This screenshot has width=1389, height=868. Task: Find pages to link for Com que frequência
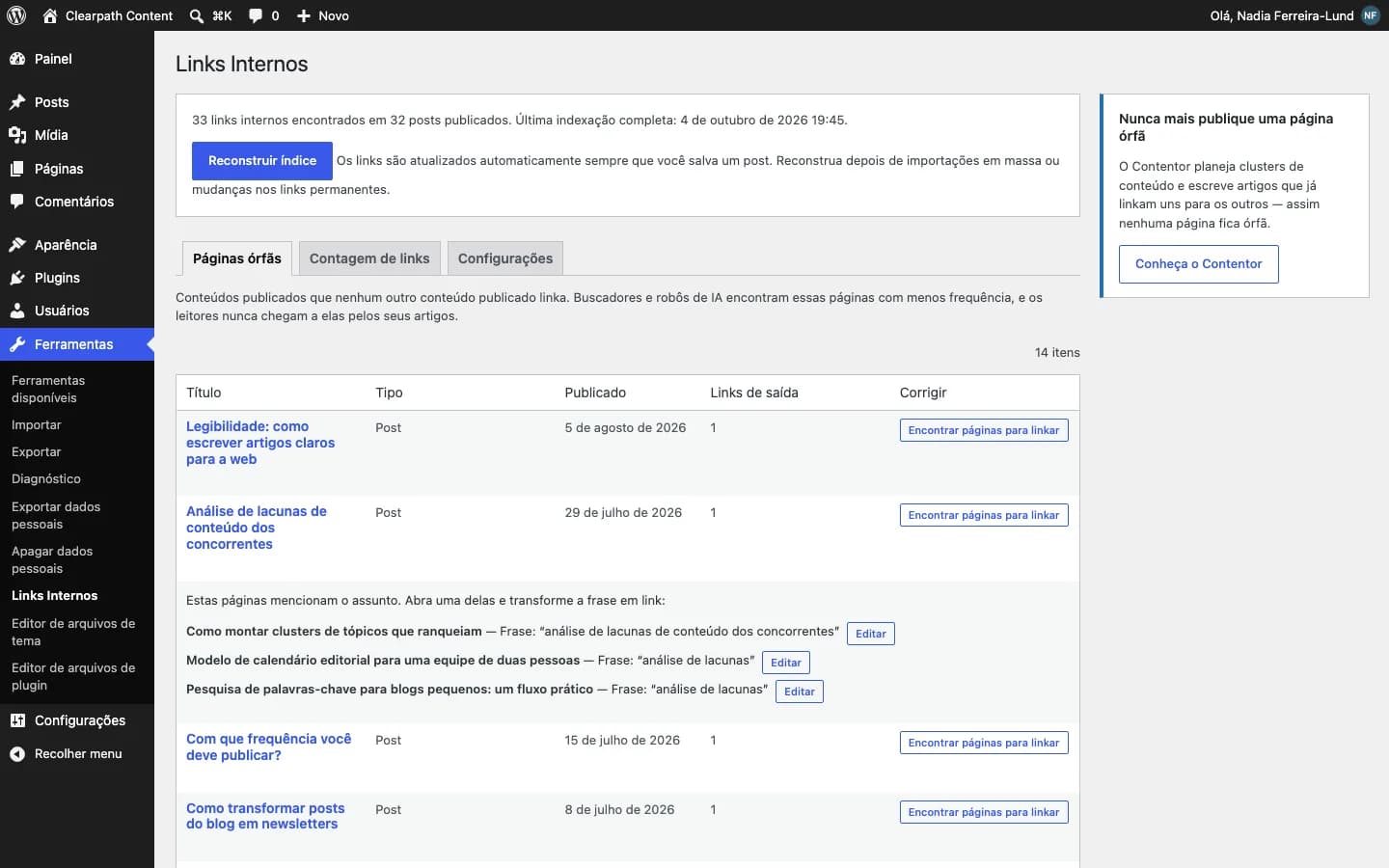(x=984, y=743)
